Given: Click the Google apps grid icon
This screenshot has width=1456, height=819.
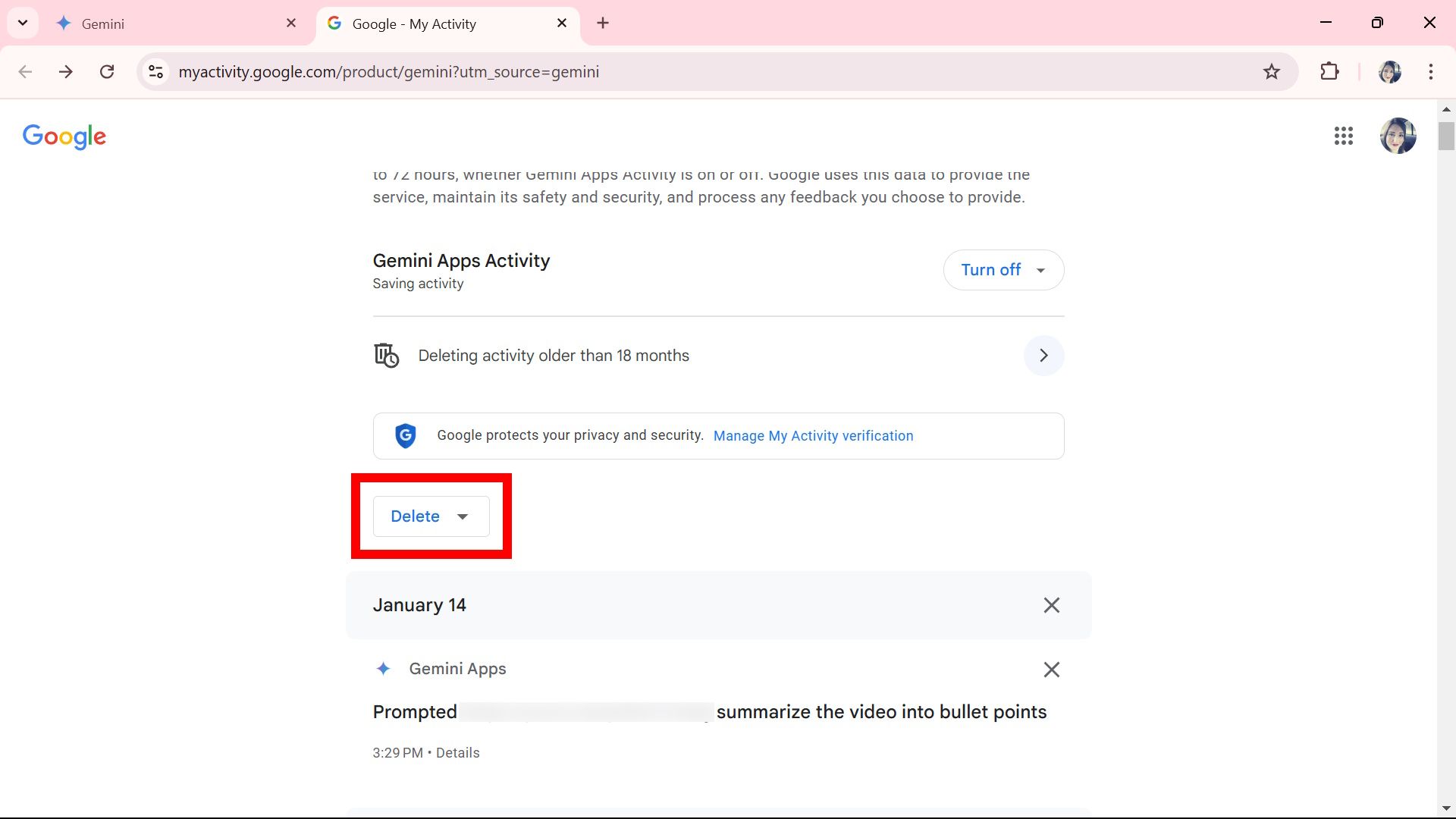Looking at the screenshot, I should pyautogui.click(x=1344, y=135).
